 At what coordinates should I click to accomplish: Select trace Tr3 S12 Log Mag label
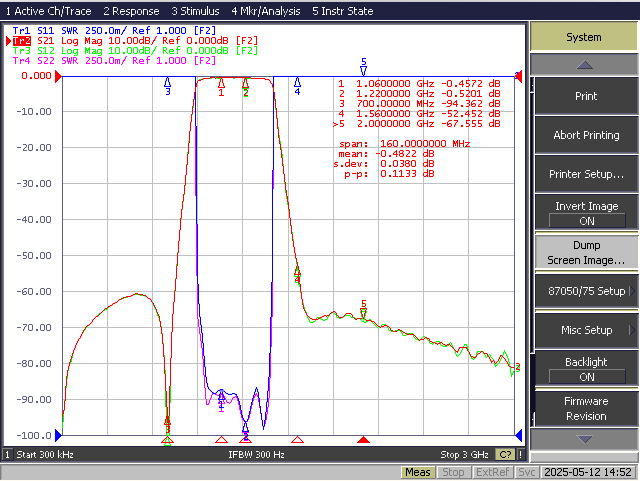135,51
